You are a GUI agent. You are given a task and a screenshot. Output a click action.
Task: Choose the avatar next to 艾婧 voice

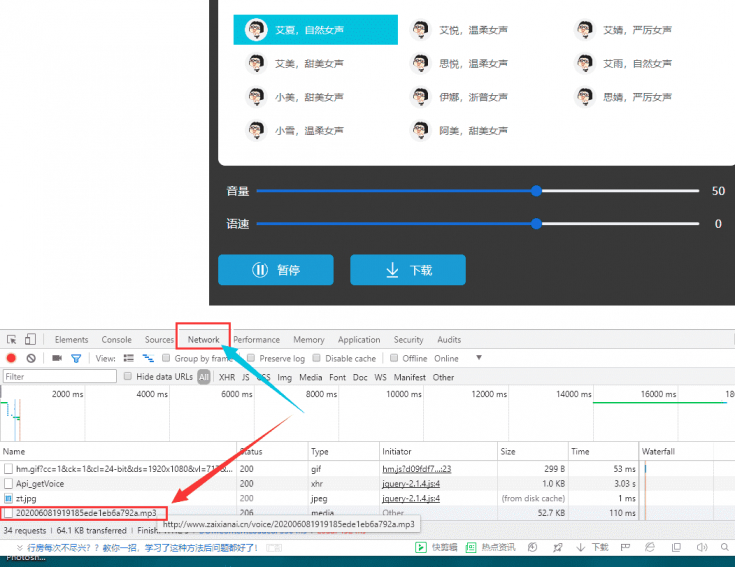click(x=585, y=30)
